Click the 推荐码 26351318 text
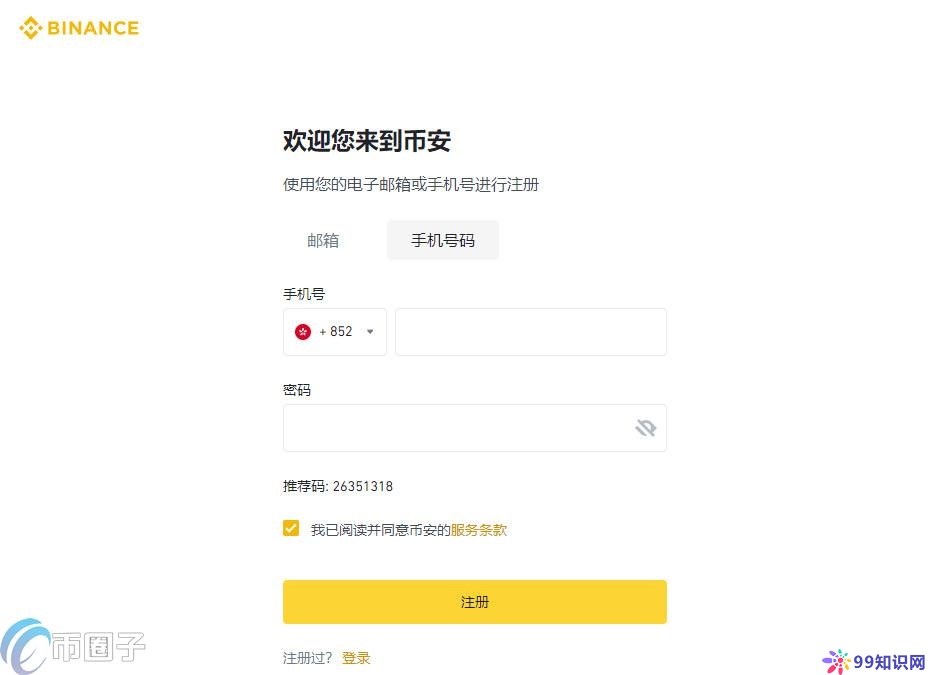937x675 pixels. [x=338, y=487]
